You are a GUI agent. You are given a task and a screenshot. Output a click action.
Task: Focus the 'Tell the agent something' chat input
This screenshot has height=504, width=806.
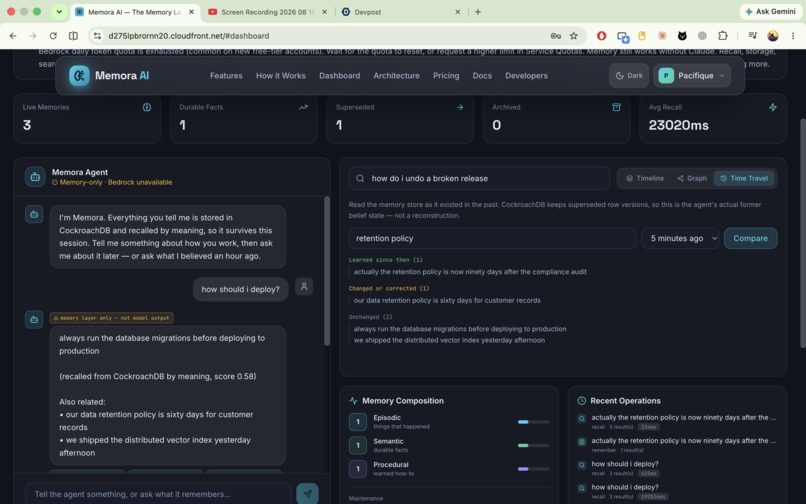tap(158, 494)
